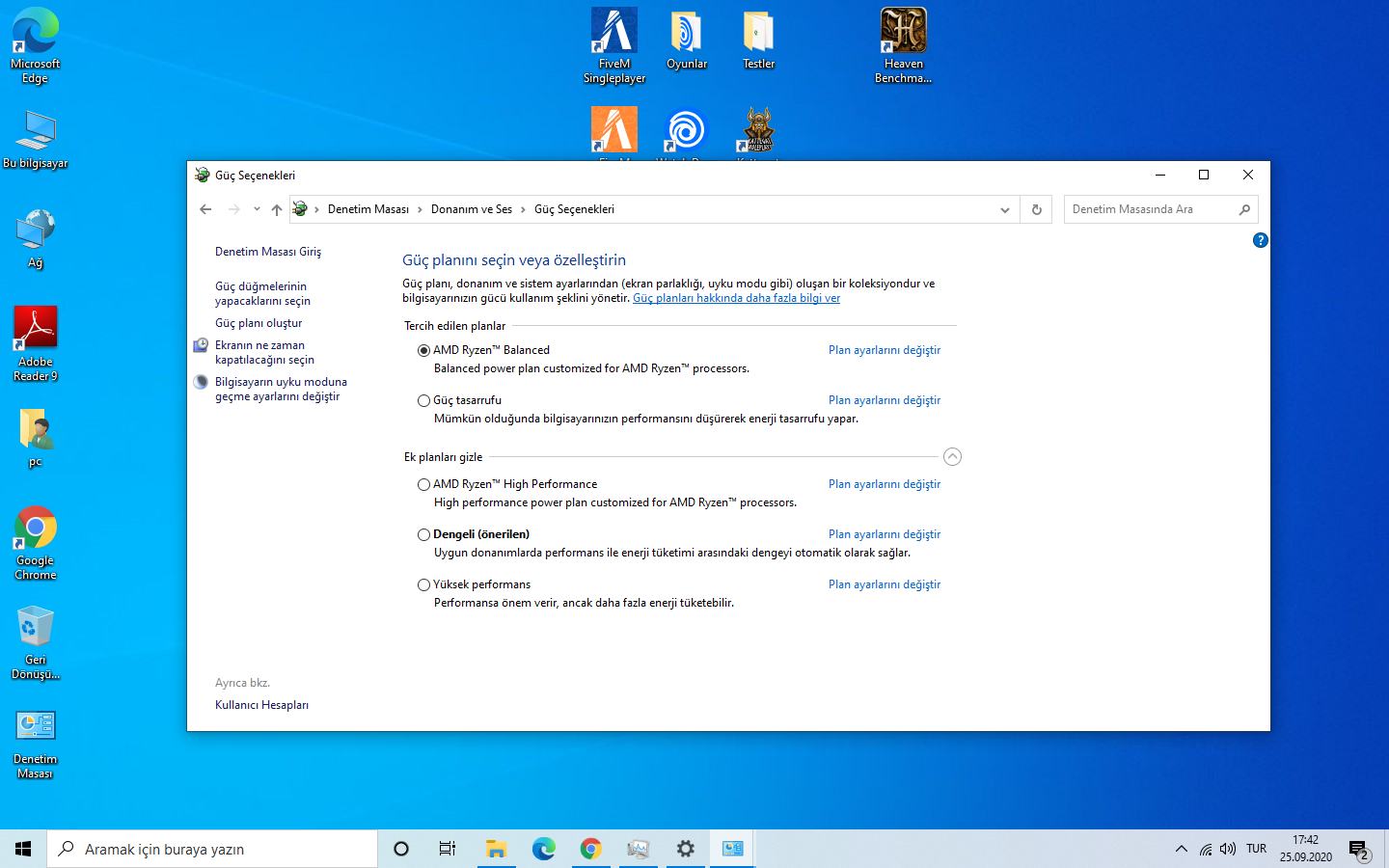Select AMD Ryzen High Performance plan
Viewport: 1389px width, 868px height.
click(x=423, y=484)
